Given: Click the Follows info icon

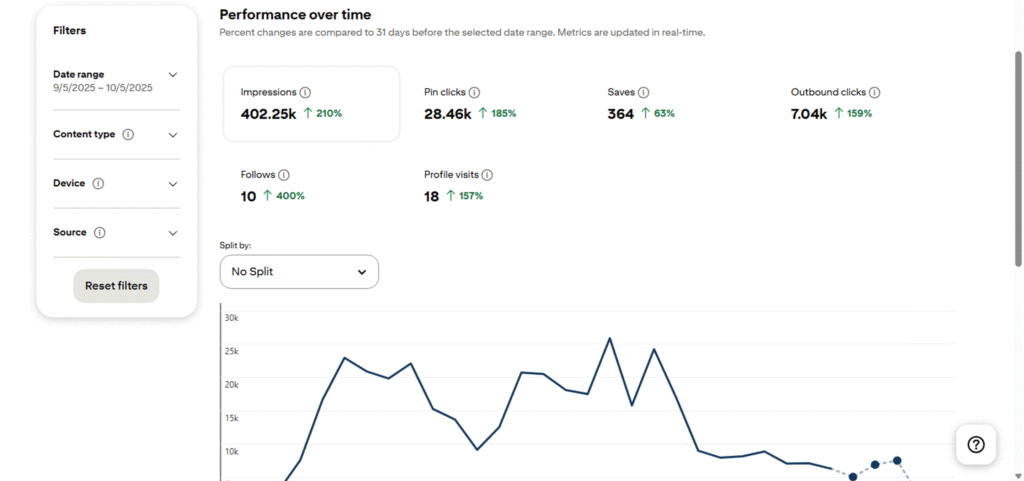Looking at the screenshot, I should 284,175.
